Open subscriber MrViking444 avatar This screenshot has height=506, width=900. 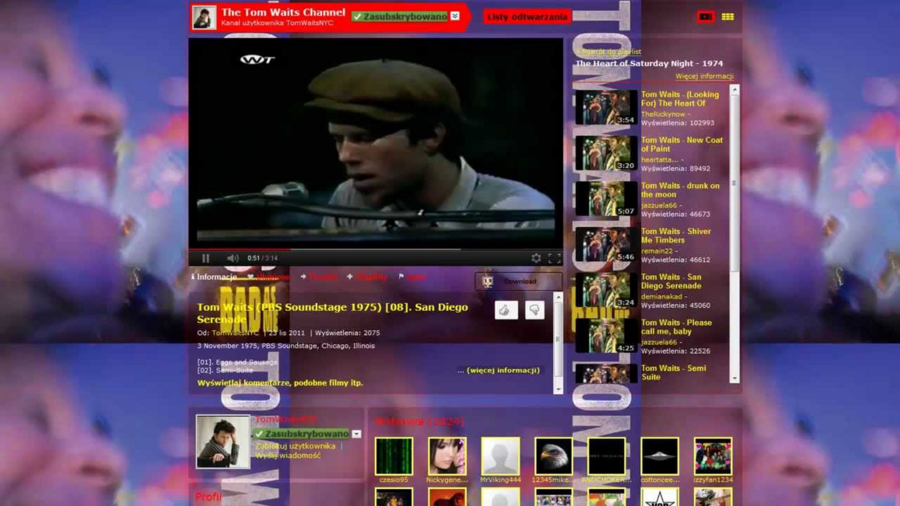[500, 456]
